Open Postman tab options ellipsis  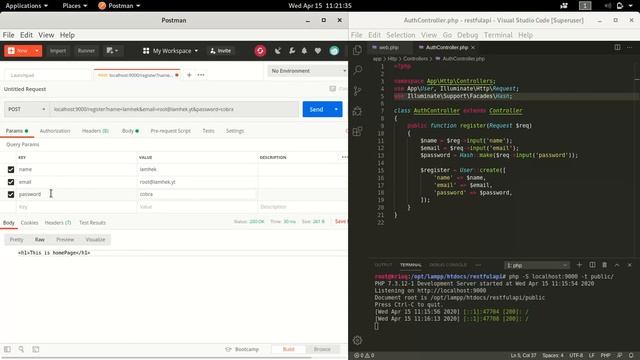click(x=201, y=75)
